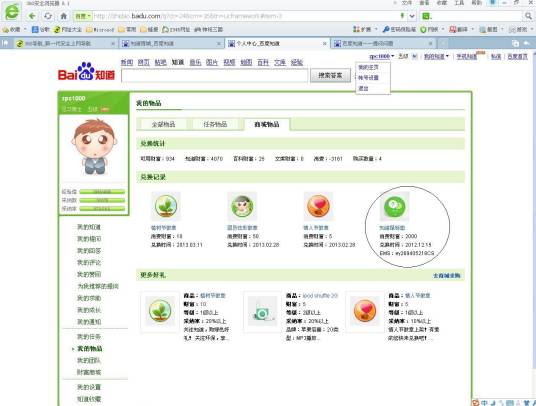Open the cartoon boy profile avatar
536x406 pixels.
[94, 147]
